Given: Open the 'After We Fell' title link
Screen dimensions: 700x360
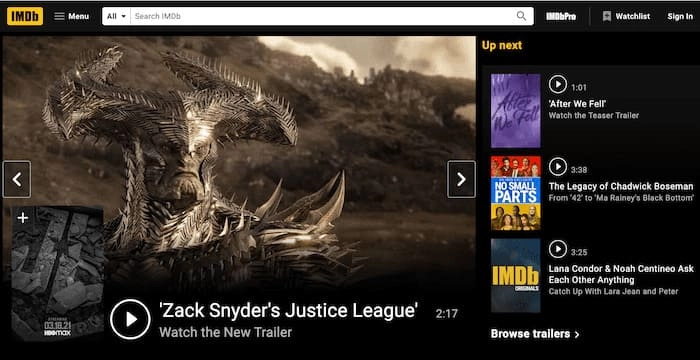Looking at the screenshot, I should tap(577, 104).
